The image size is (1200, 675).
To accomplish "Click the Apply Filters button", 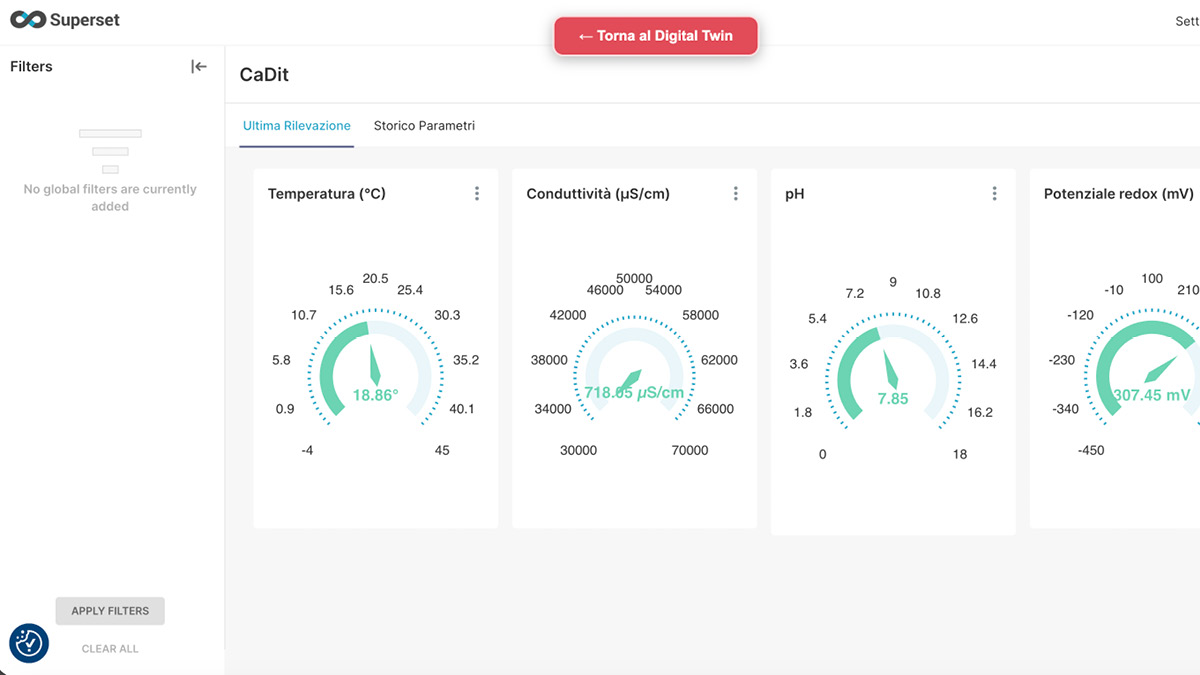I will [x=110, y=611].
